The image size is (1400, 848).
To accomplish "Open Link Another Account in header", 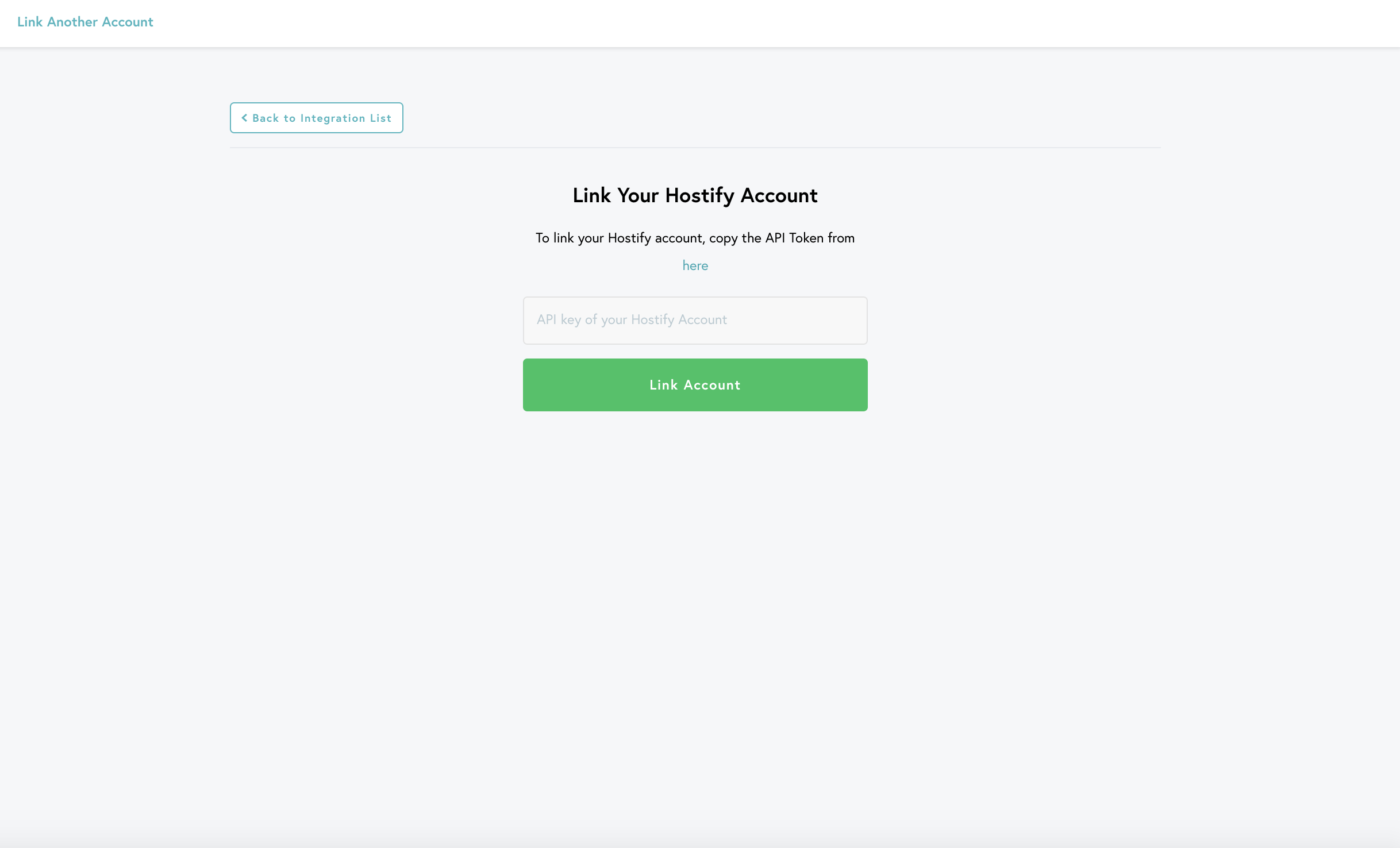I will click(85, 22).
